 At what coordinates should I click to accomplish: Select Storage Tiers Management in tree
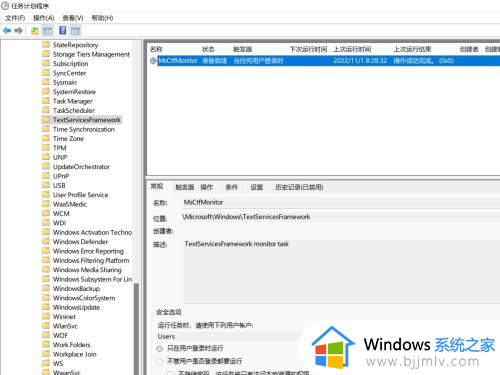point(91,54)
